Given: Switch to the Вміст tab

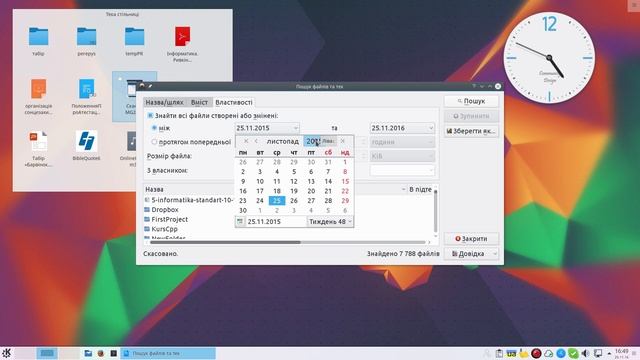Looking at the screenshot, I should coord(199,102).
